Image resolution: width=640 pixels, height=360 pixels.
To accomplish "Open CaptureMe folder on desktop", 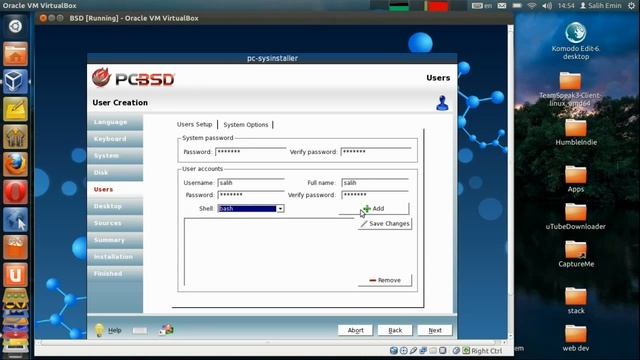I will 576,254.
